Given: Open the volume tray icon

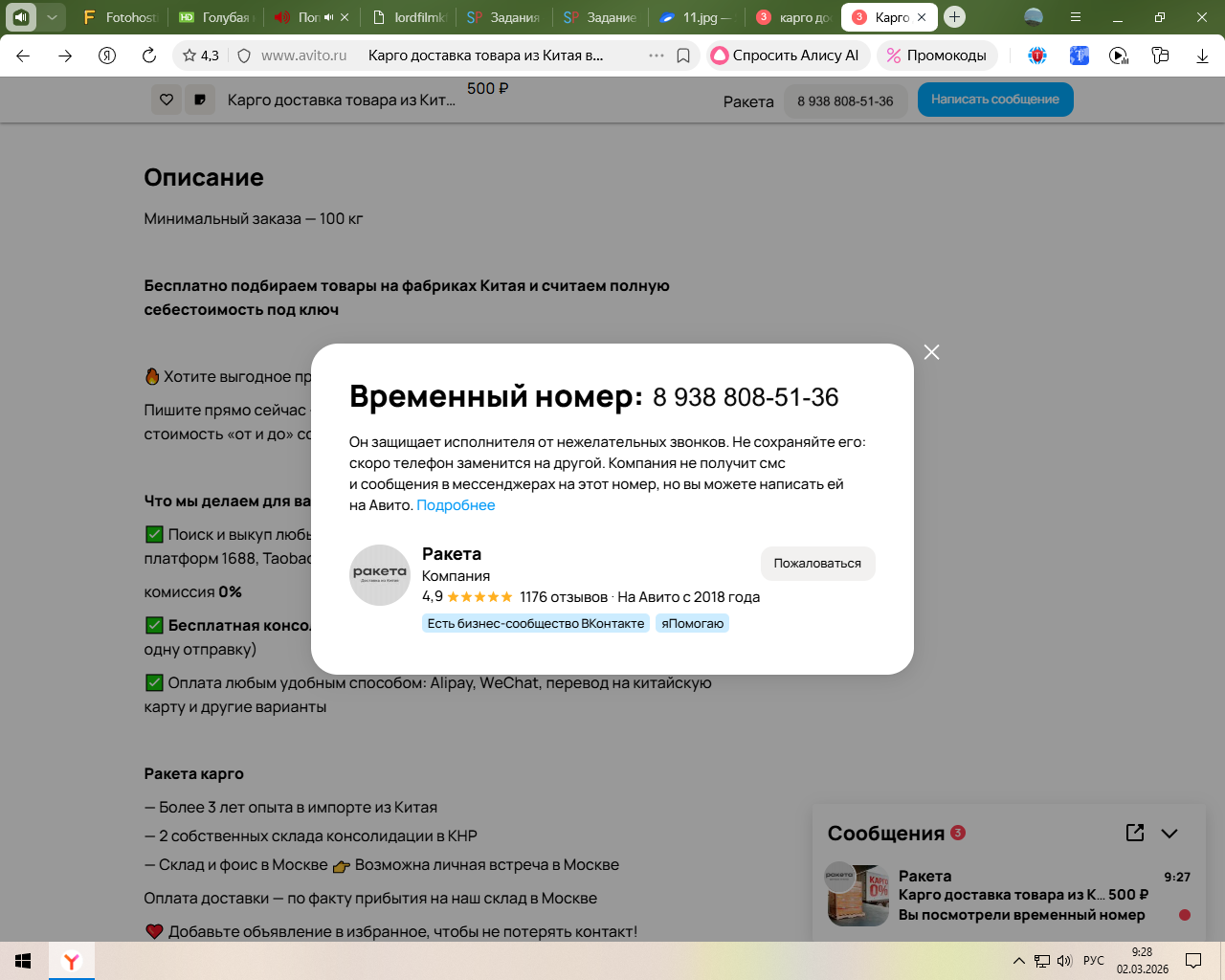Looking at the screenshot, I should (x=1064, y=961).
